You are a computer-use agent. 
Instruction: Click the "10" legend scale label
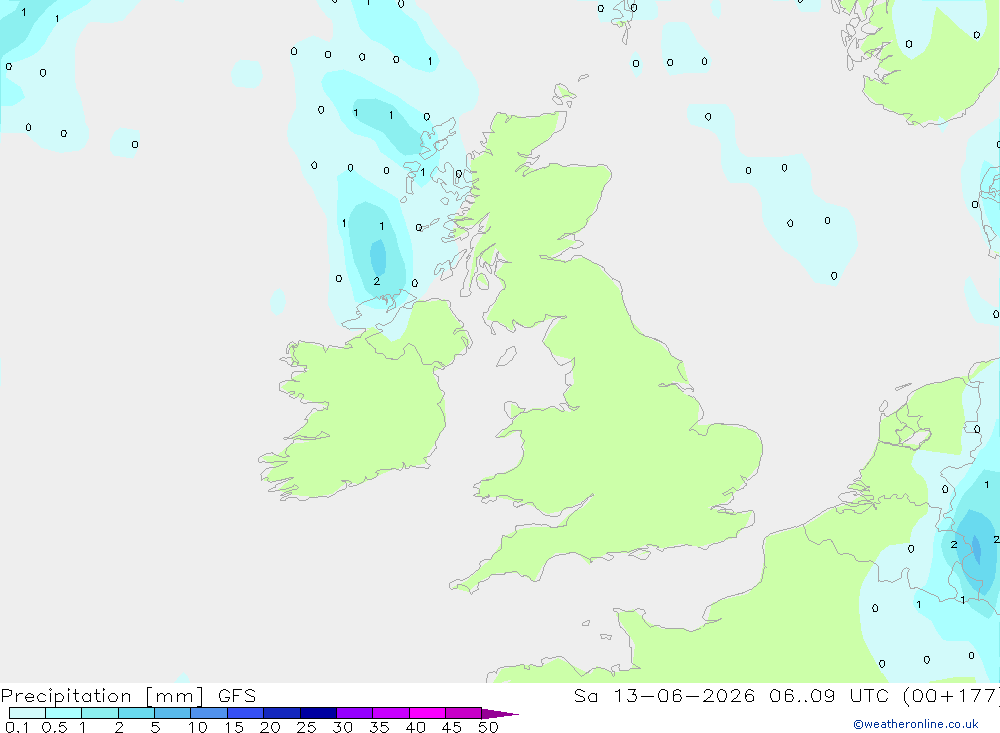point(198,727)
